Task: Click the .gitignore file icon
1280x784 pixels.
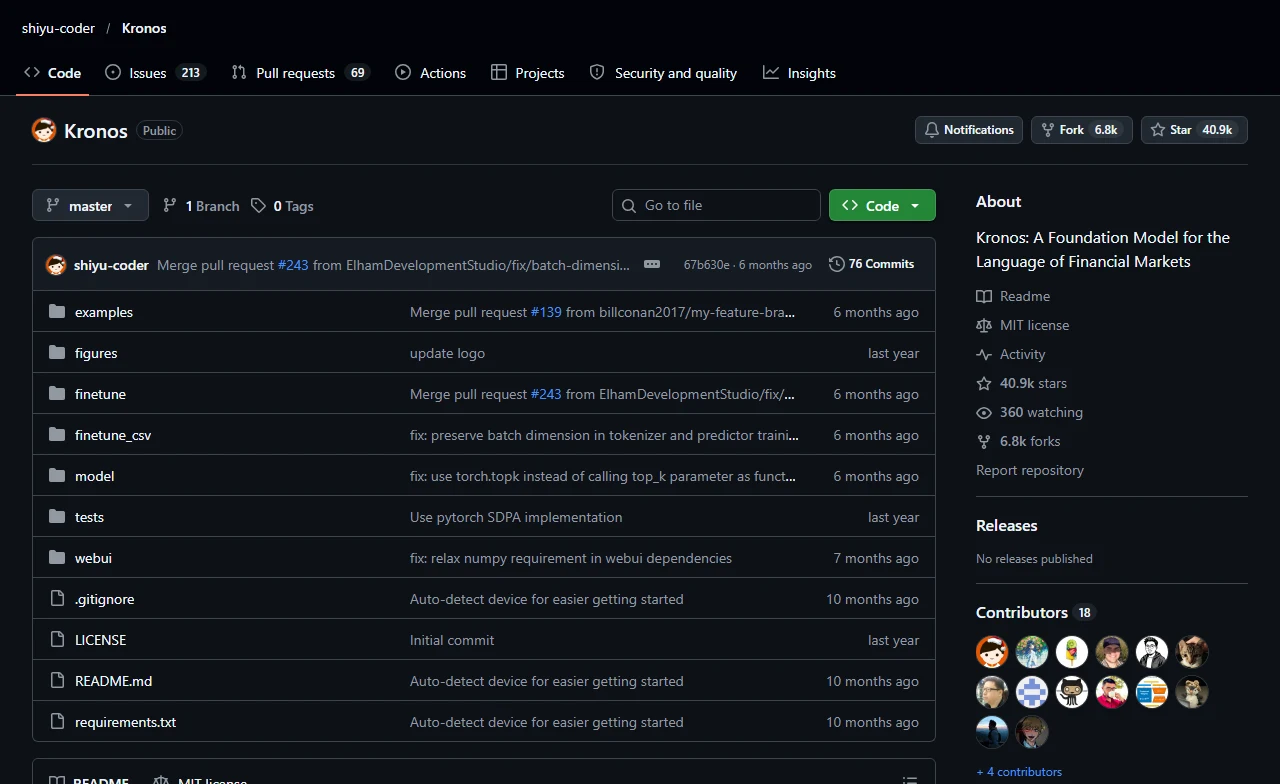Action: tap(57, 599)
